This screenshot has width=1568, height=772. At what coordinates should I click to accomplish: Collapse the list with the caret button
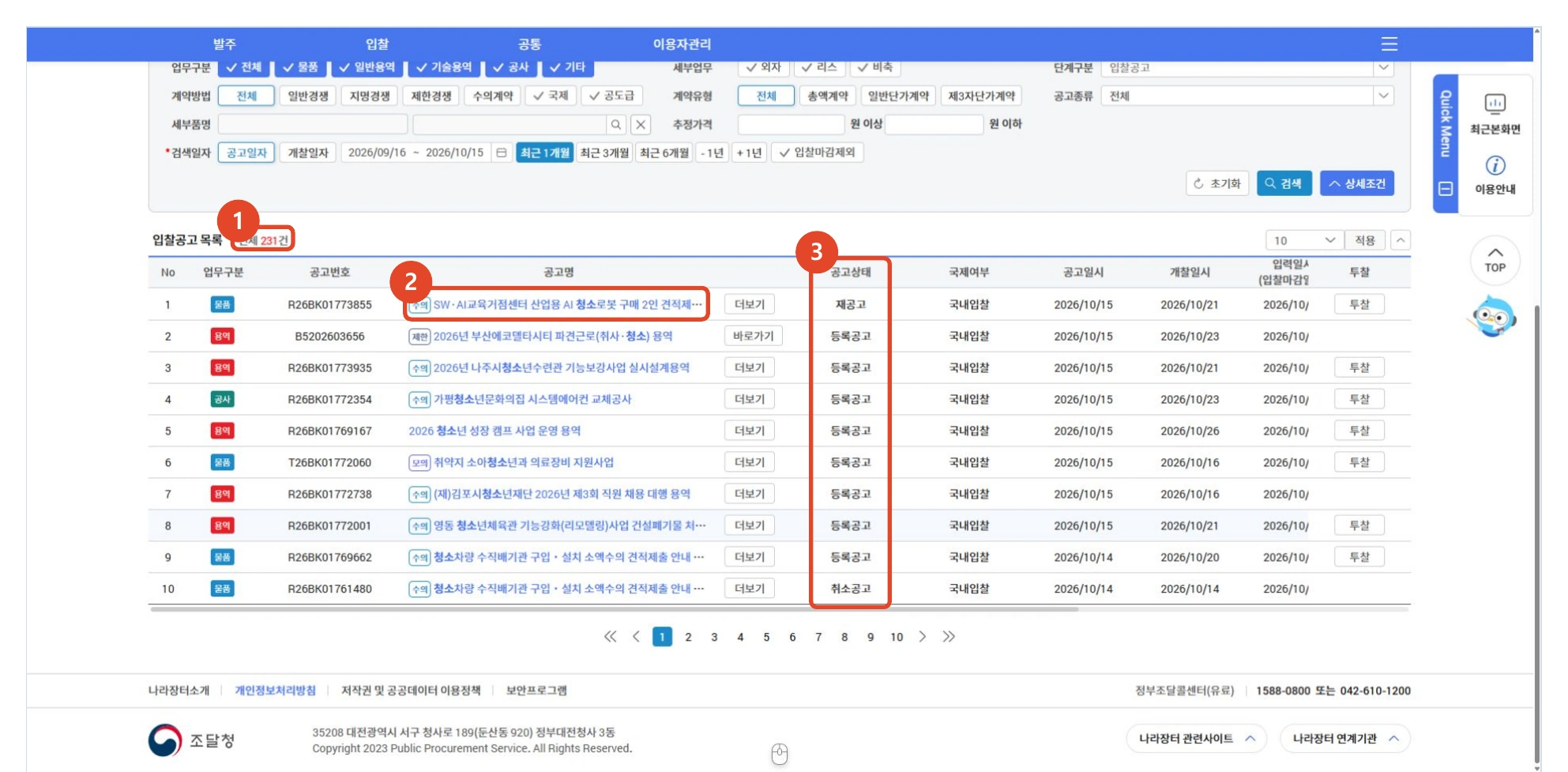1400,240
